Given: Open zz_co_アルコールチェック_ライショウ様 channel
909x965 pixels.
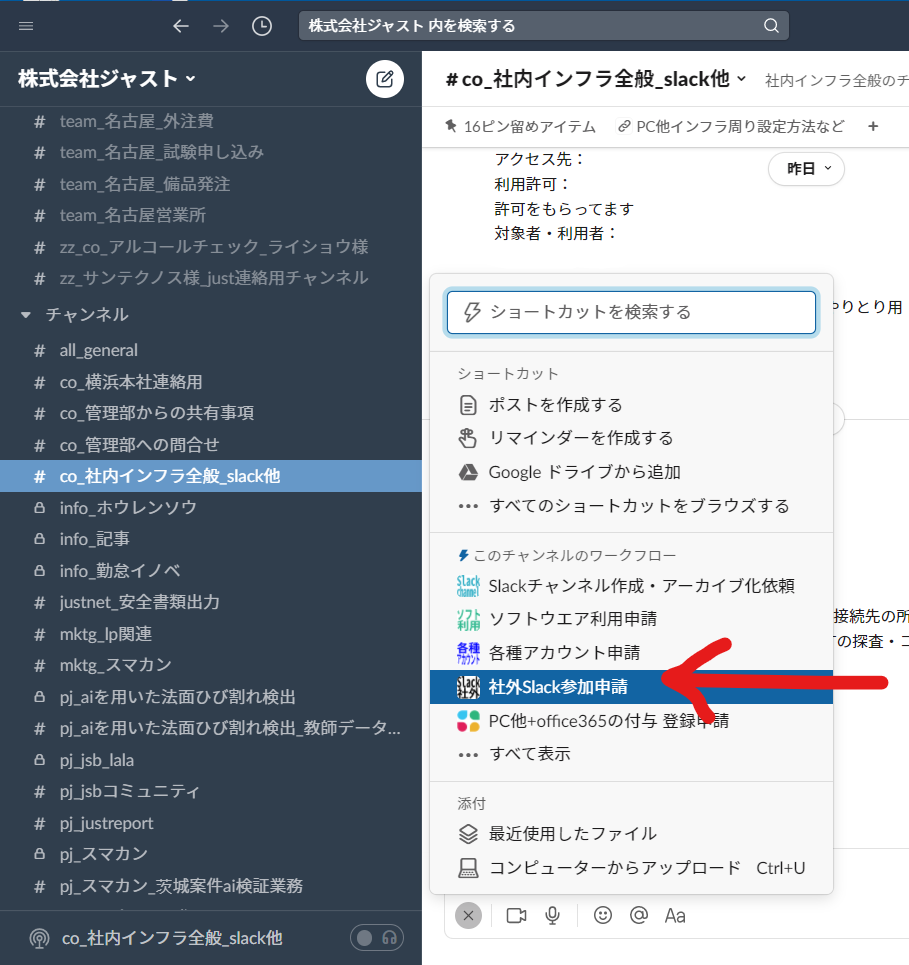Looking at the screenshot, I should 210,247.
